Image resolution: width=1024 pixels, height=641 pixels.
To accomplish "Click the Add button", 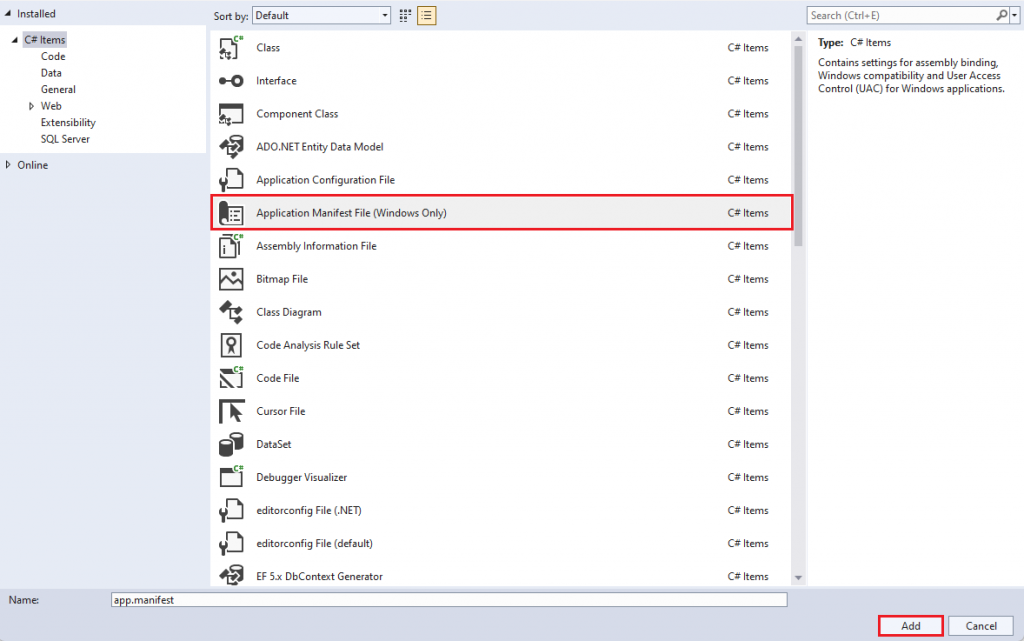I will [x=909, y=625].
